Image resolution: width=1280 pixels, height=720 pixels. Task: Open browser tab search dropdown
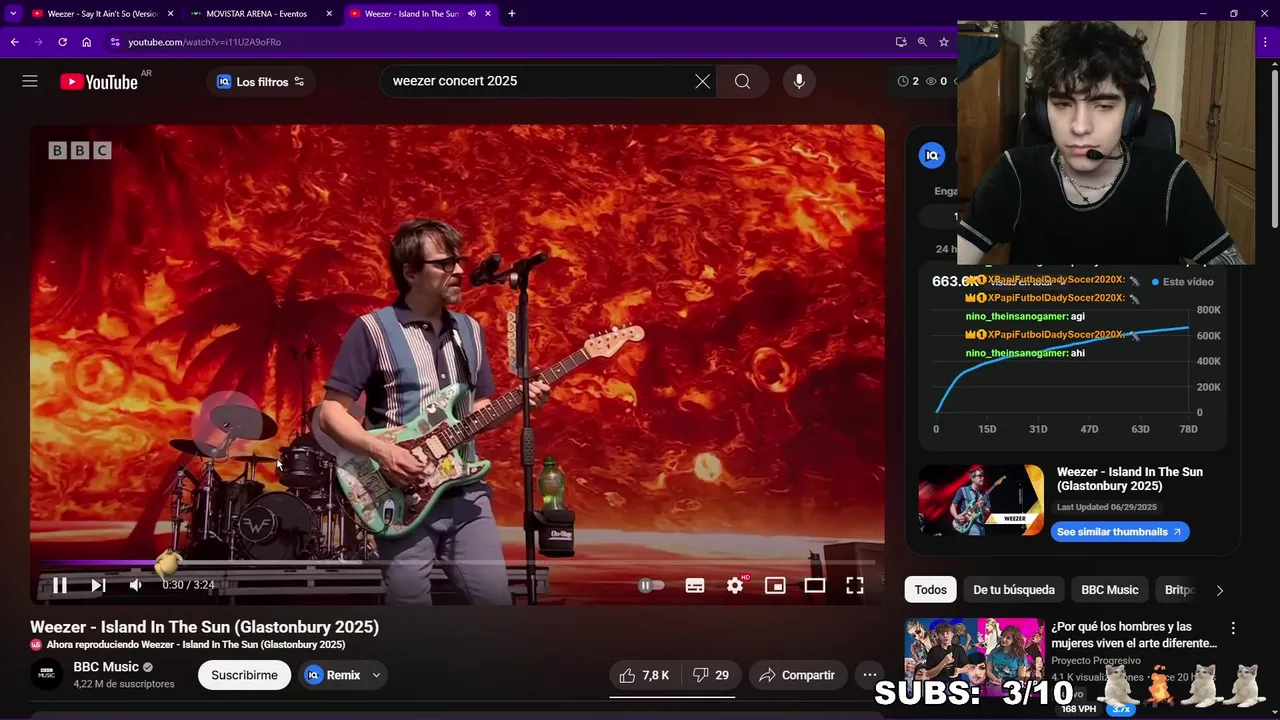13,14
